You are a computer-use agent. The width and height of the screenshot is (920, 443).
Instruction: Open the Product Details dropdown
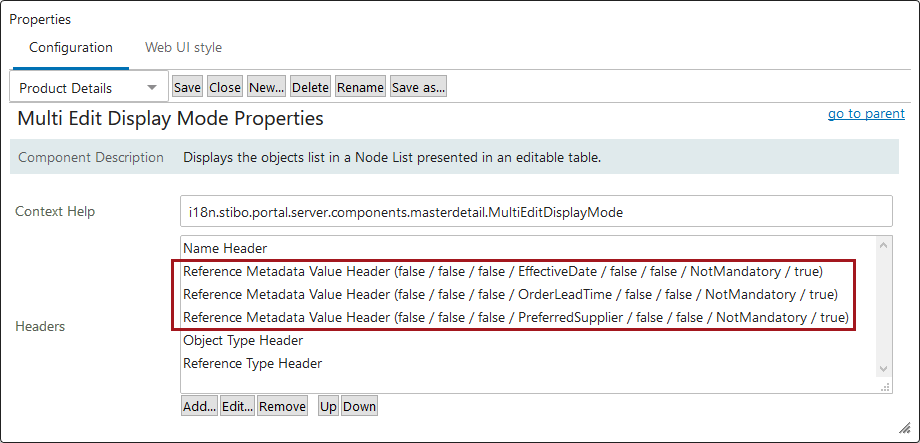click(x=89, y=88)
